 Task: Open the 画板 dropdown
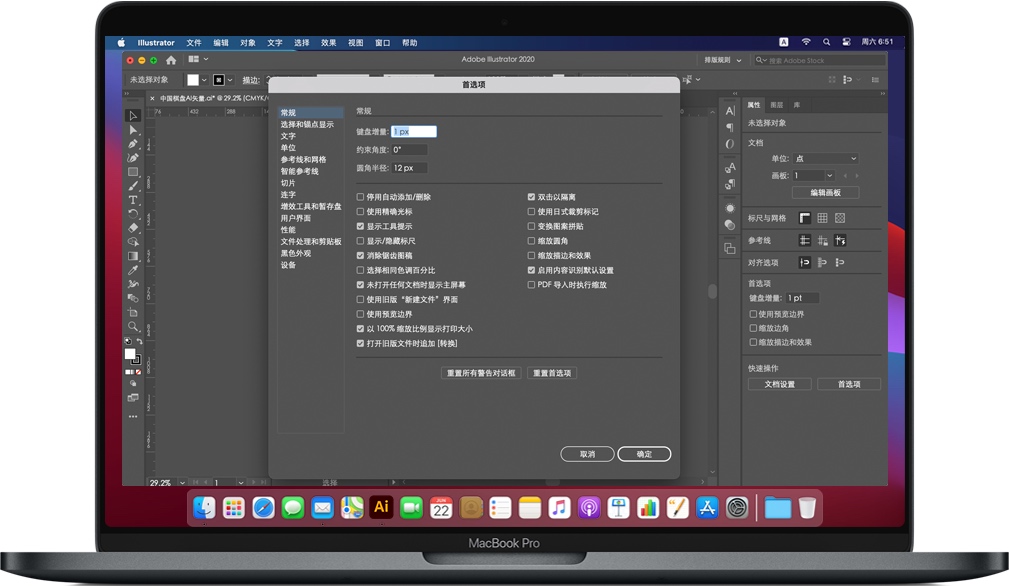coord(815,175)
